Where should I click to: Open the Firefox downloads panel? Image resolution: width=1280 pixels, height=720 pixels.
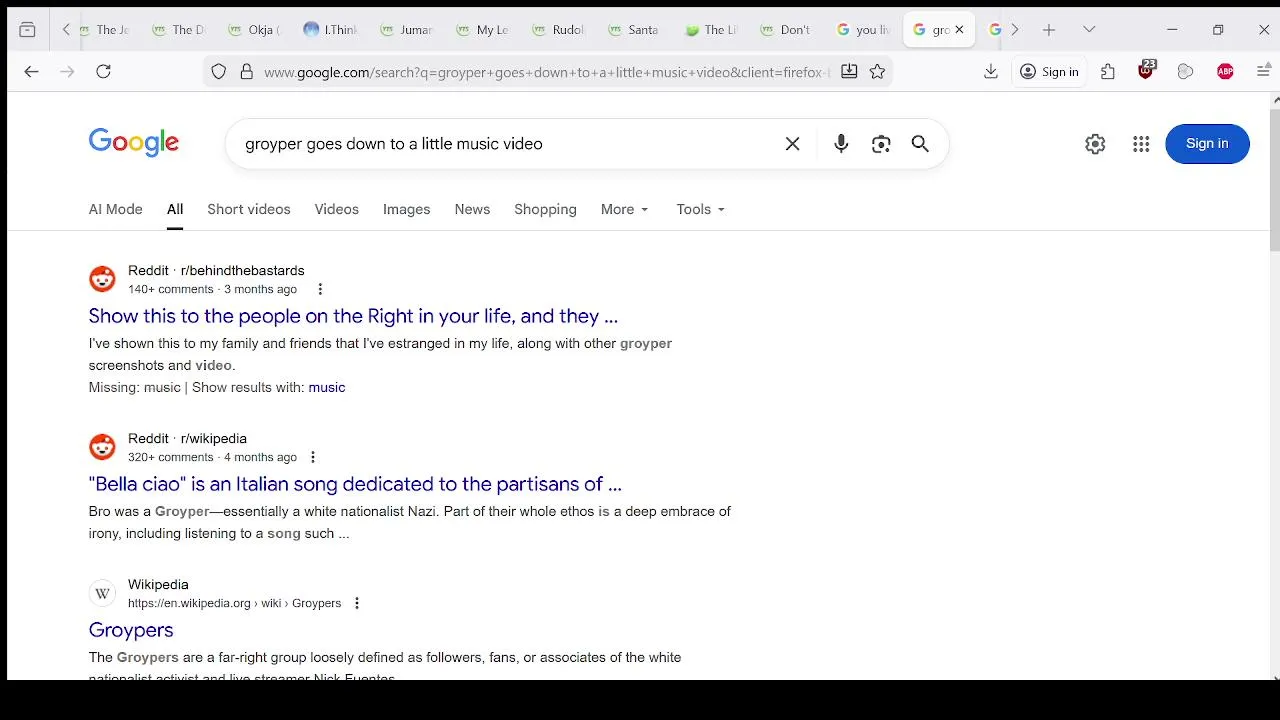(991, 71)
